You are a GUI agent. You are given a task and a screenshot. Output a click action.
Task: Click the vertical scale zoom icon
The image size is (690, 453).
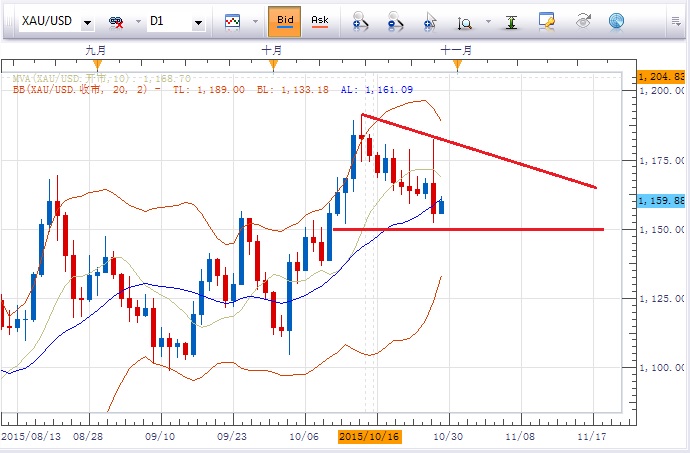(x=466, y=20)
